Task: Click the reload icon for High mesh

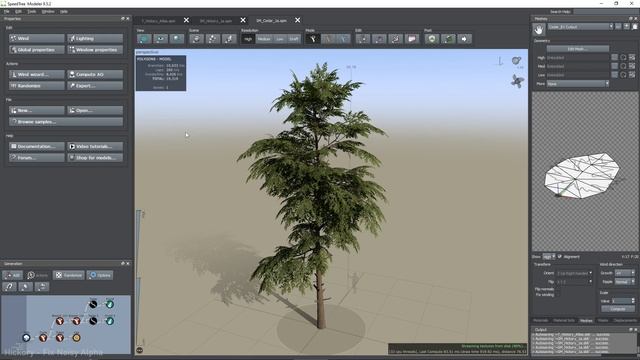Action: pyautogui.click(x=623, y=58)
